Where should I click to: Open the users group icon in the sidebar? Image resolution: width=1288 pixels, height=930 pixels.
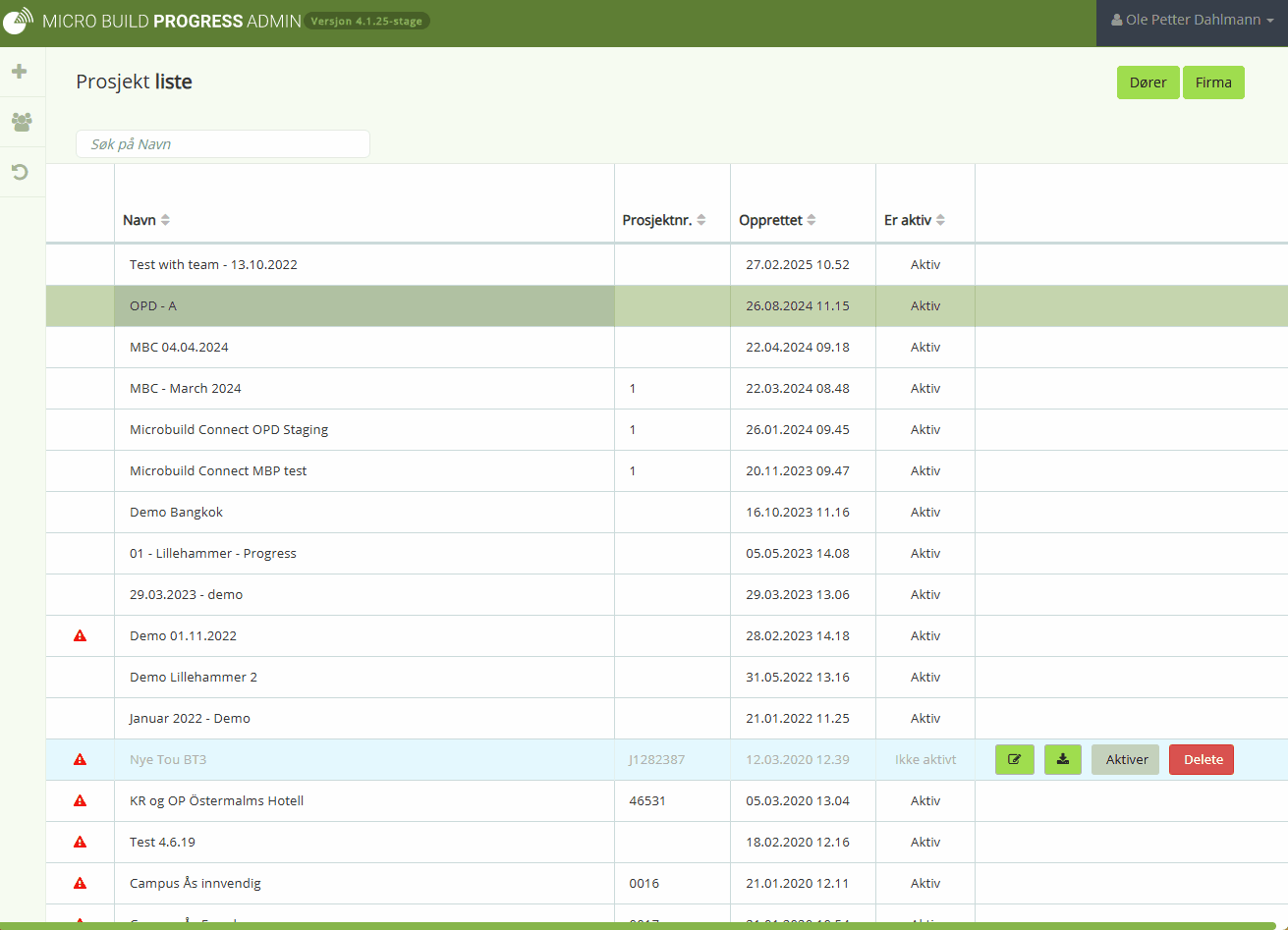21,122
